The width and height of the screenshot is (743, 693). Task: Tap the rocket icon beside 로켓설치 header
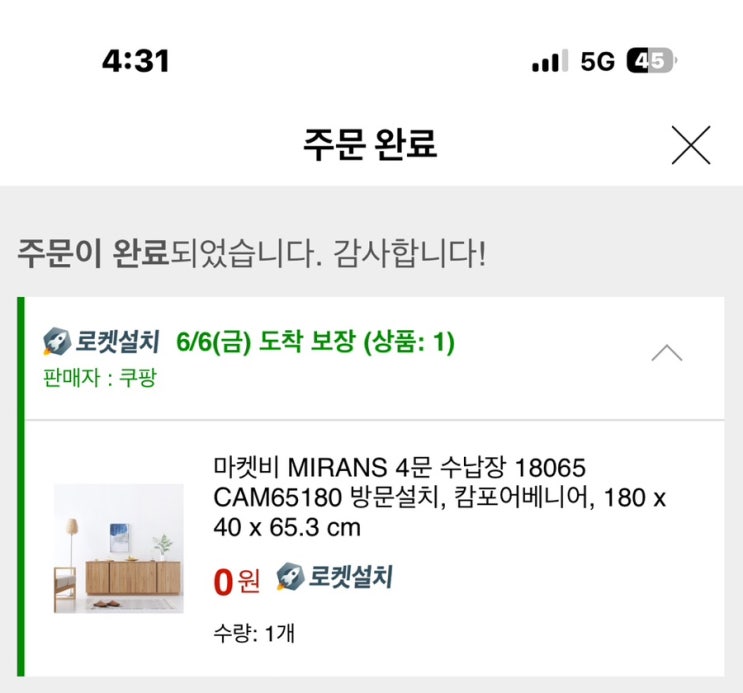coord(55,343)
